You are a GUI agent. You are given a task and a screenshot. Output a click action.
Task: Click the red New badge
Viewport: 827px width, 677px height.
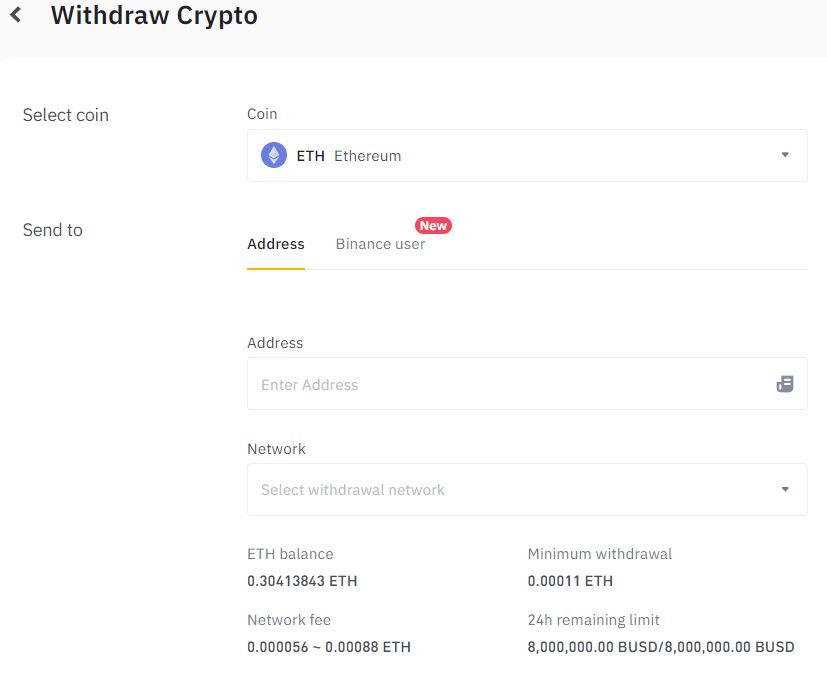point(433,226)
